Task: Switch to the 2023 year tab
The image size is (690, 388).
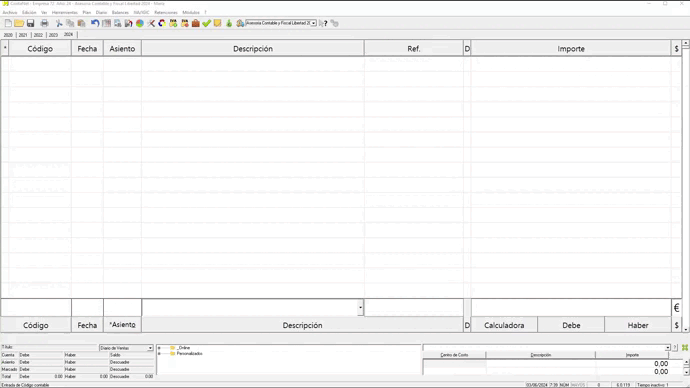Action: coord(53,35)
